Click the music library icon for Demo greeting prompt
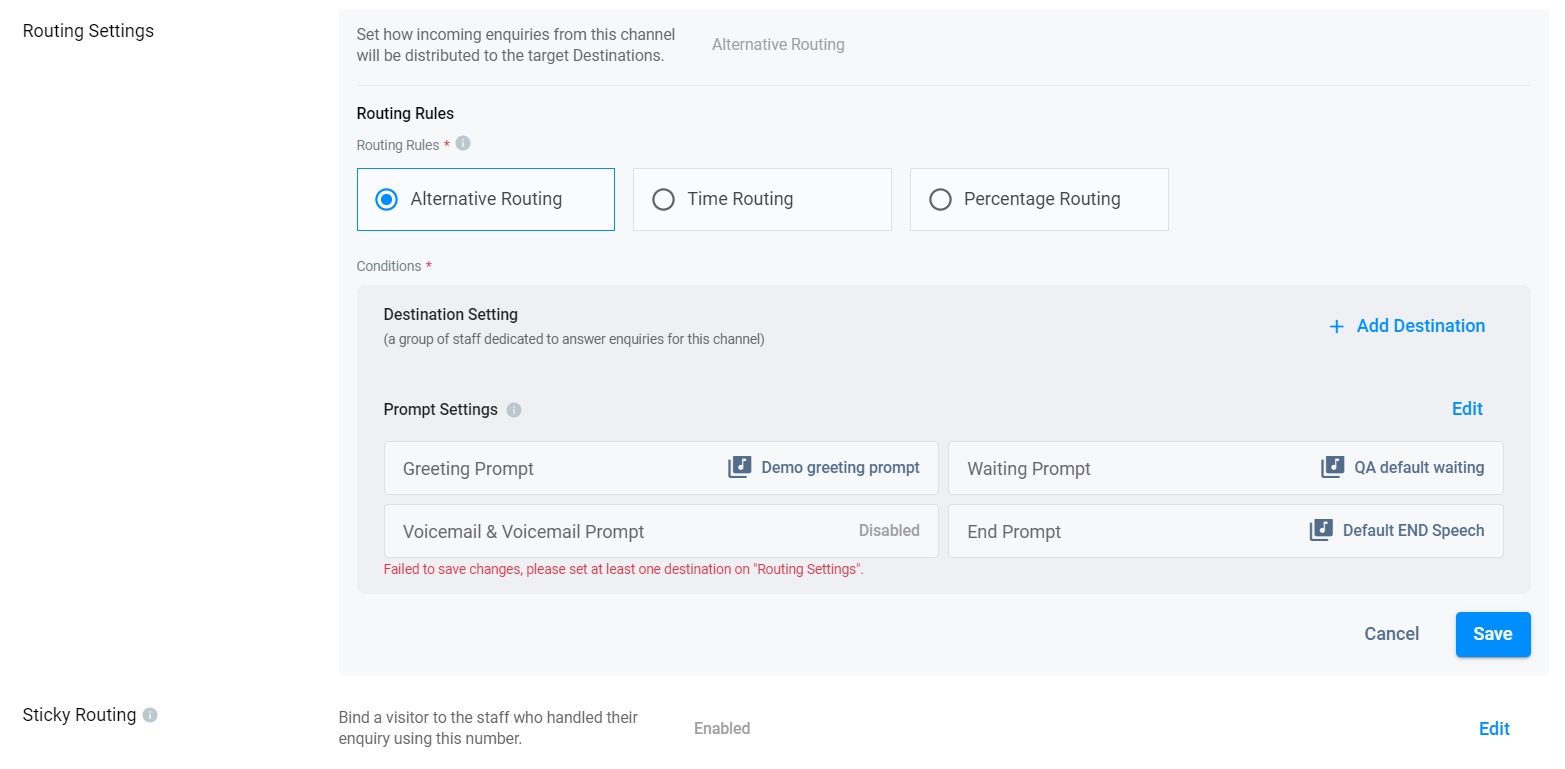This screenshot has width=1565, height=769. coord(739,467)
